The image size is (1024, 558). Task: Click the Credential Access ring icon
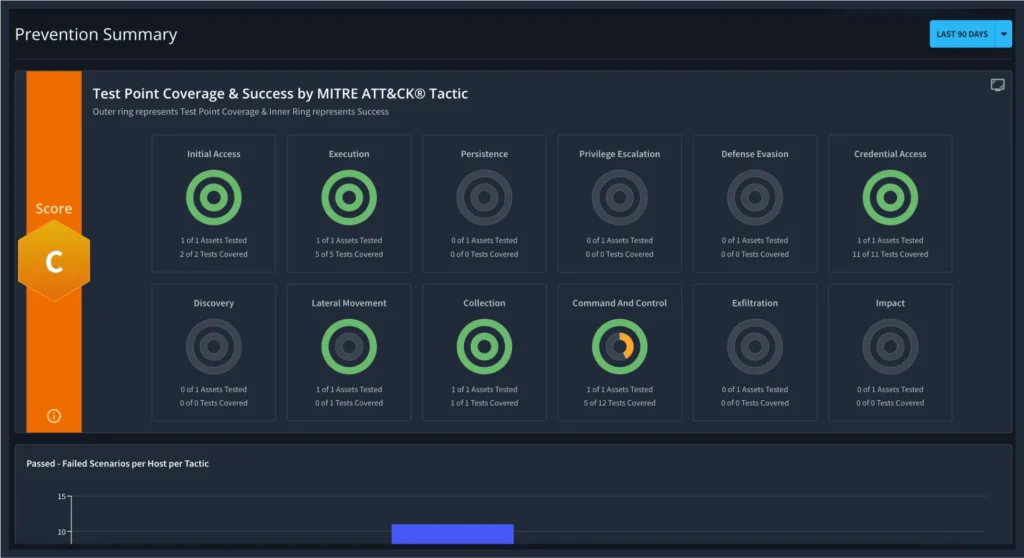(890, 198)
